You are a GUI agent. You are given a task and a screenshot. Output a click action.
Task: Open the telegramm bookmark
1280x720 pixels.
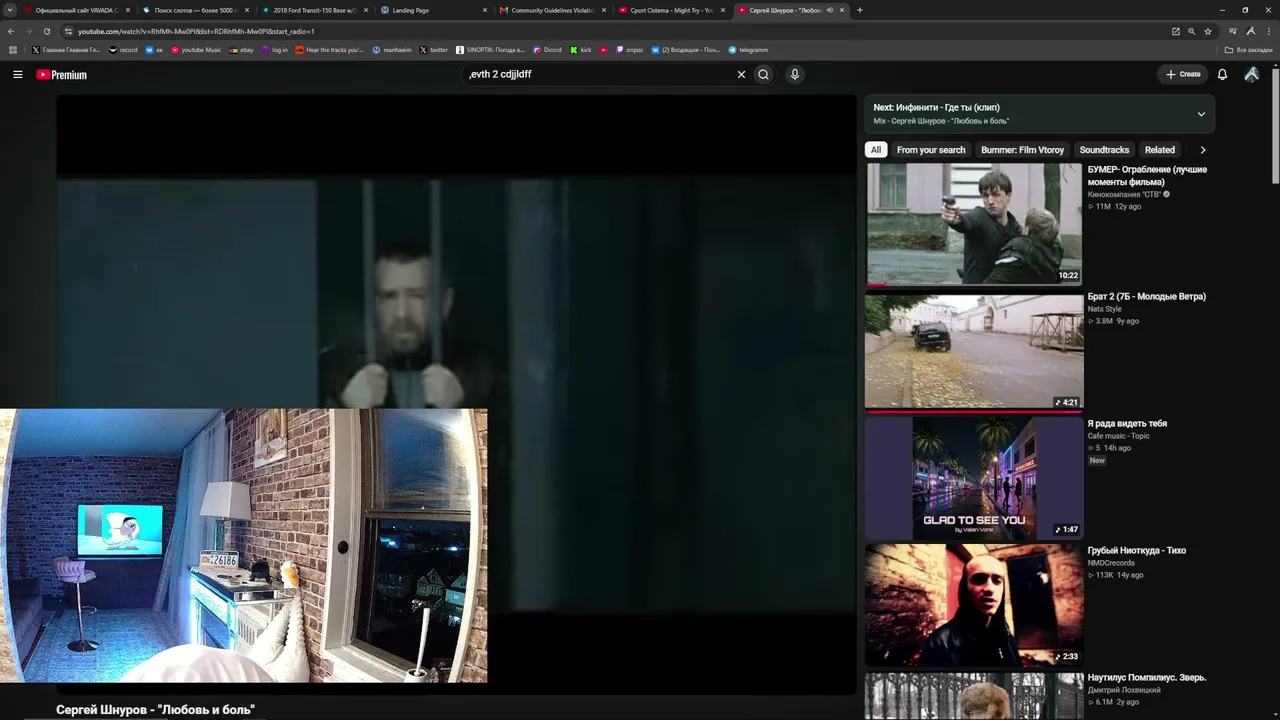point(748,50)
